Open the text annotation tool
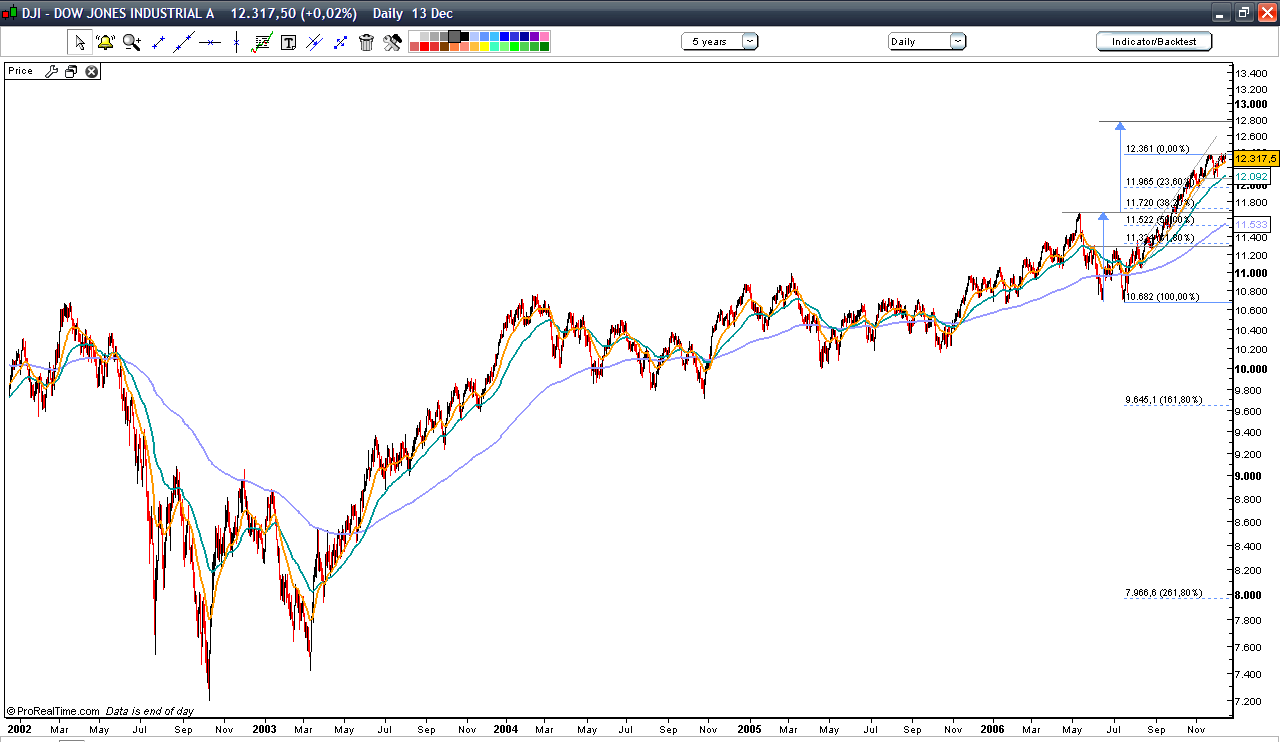The image size is (1280, 742). tap(289, 42)
